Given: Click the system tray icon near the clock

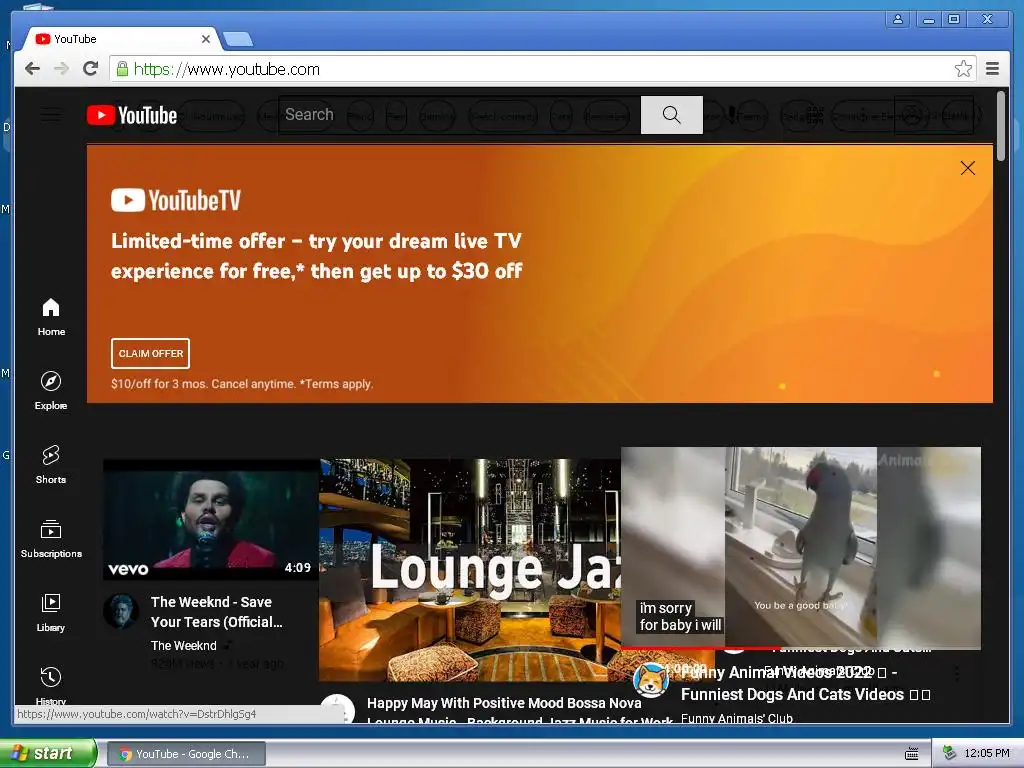Looking at the screenshot, I should pyautogui.click(x=950, y=753).
